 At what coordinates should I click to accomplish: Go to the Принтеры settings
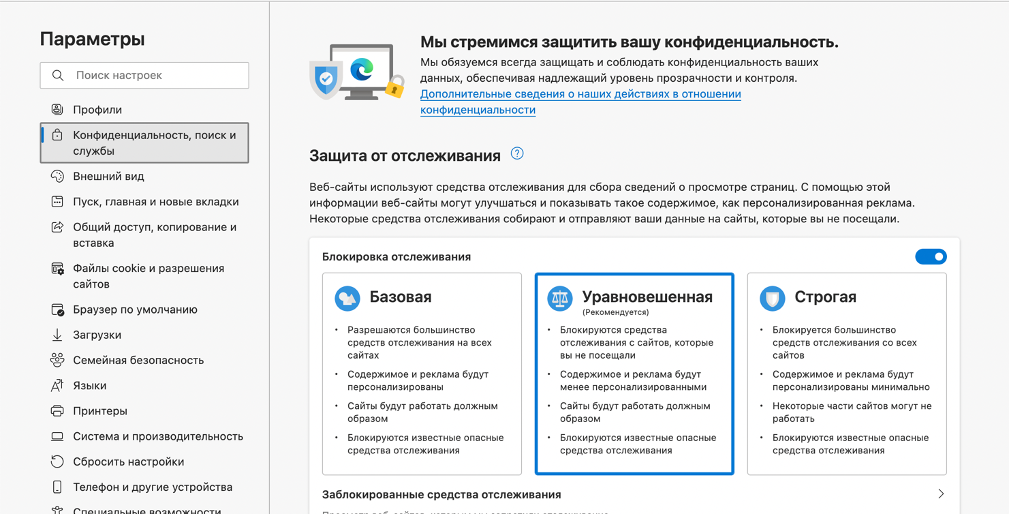pos(144,411)
